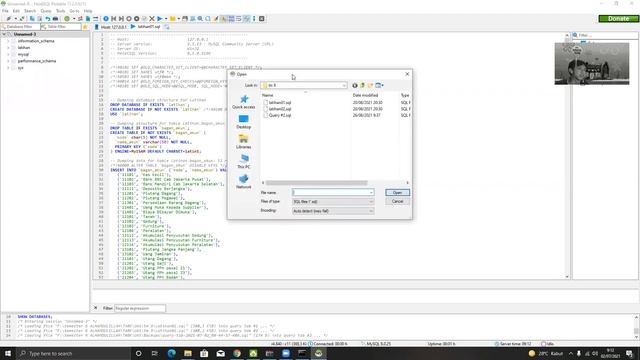Select file latihan01.sql in Open dialog

click(280, 102)
